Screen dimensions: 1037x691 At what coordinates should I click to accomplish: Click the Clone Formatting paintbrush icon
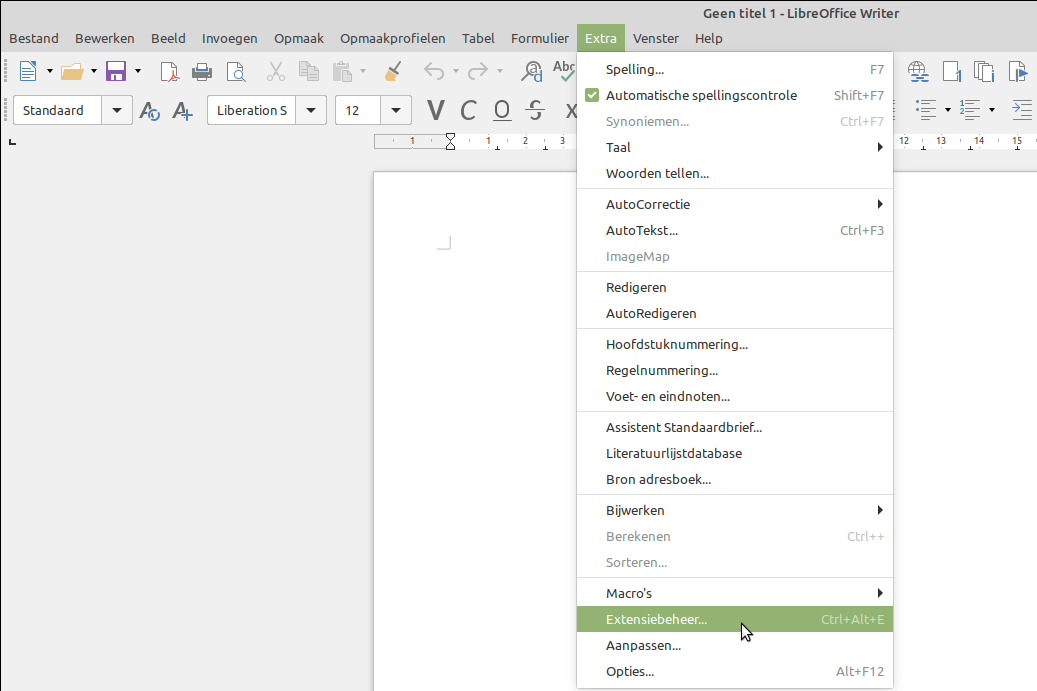tap(393, 71)
